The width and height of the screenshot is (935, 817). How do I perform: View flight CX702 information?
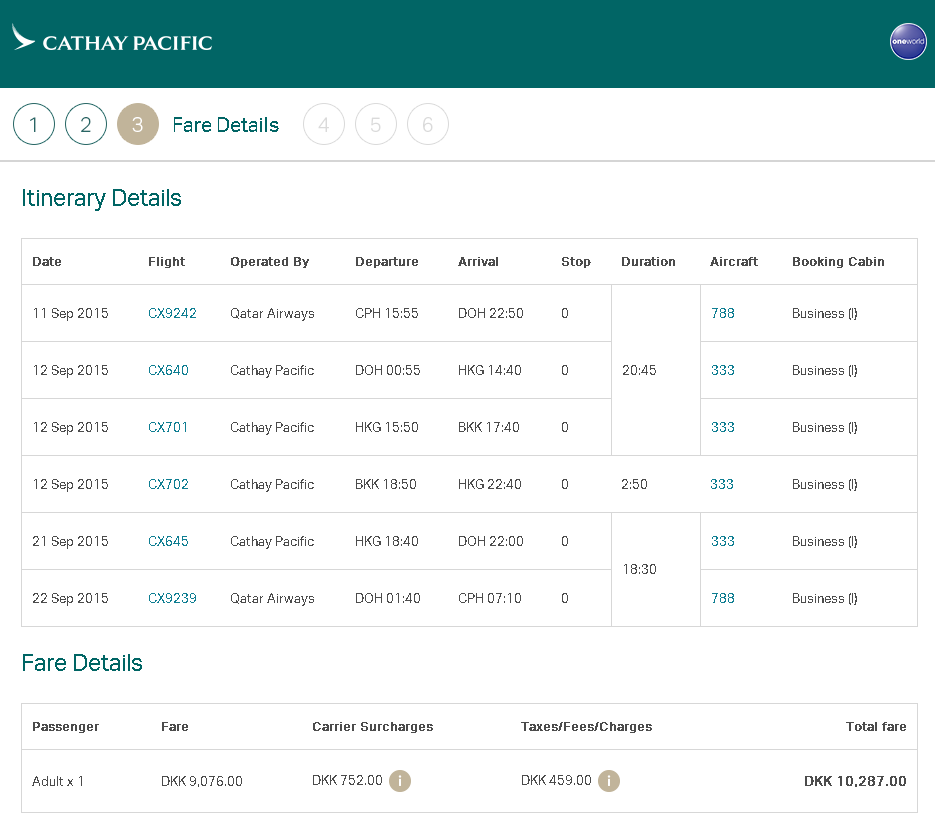[168, 484]
